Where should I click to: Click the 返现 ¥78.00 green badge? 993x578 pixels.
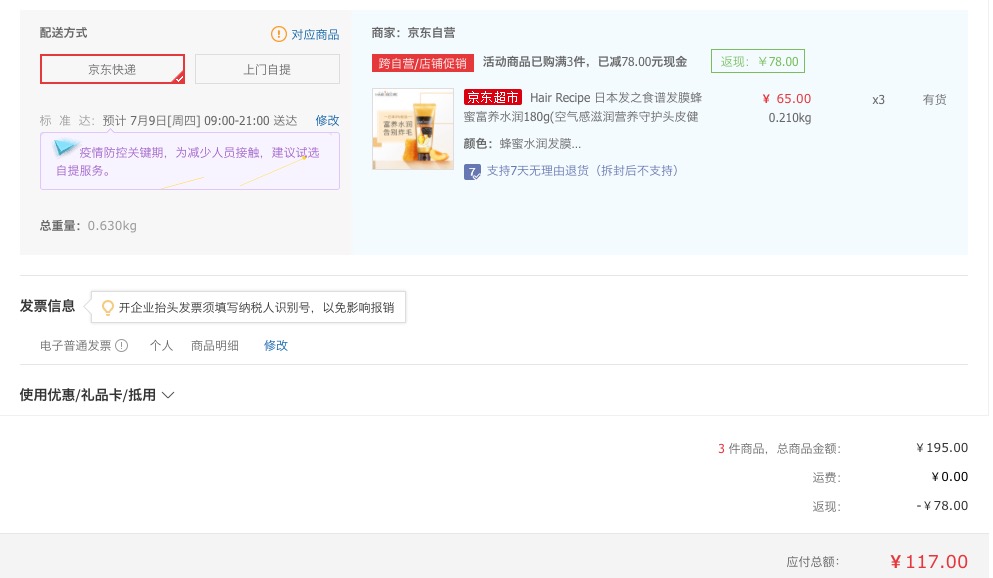click(758, 61)
